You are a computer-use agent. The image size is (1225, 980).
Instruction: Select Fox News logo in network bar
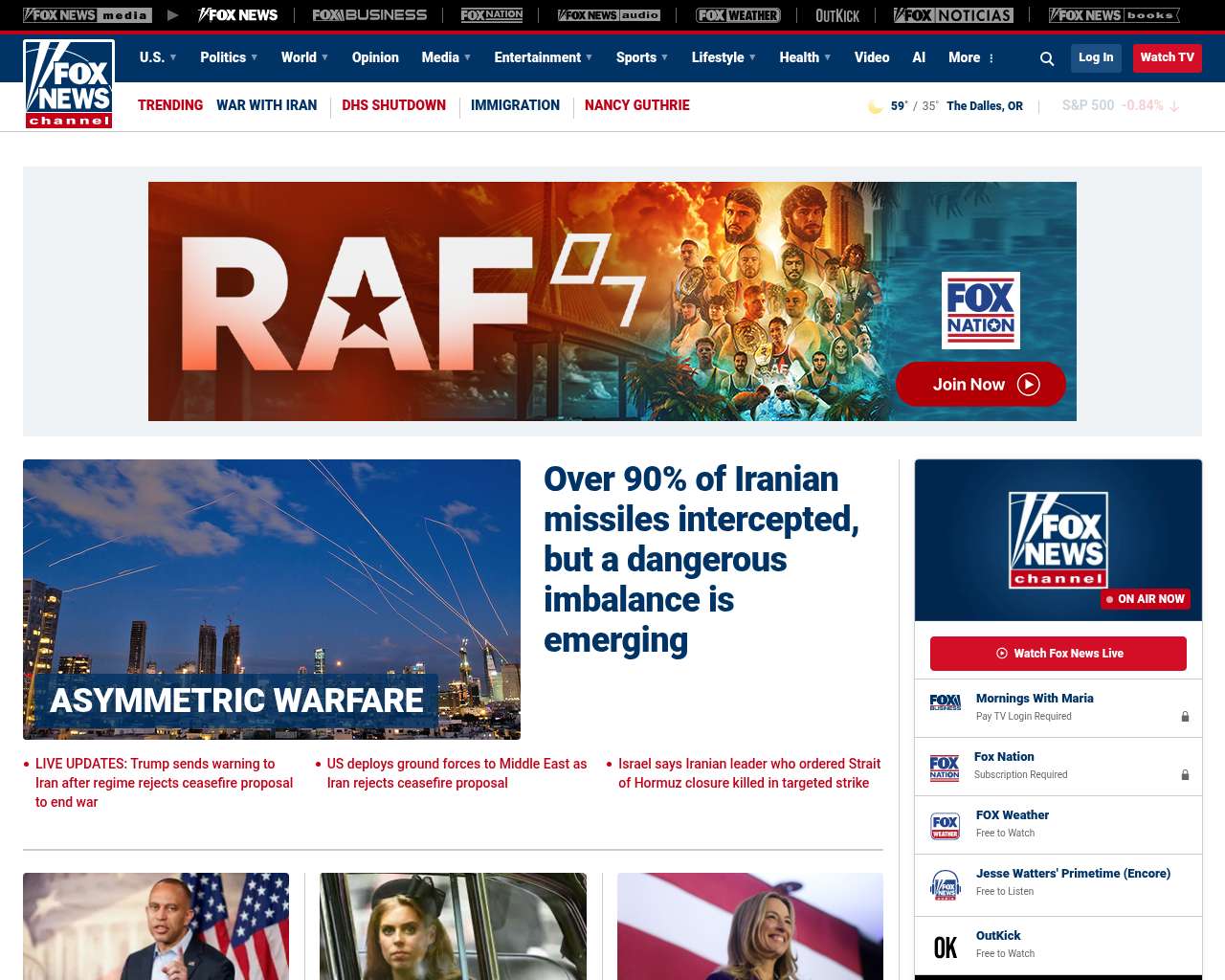tap(237, 15)
